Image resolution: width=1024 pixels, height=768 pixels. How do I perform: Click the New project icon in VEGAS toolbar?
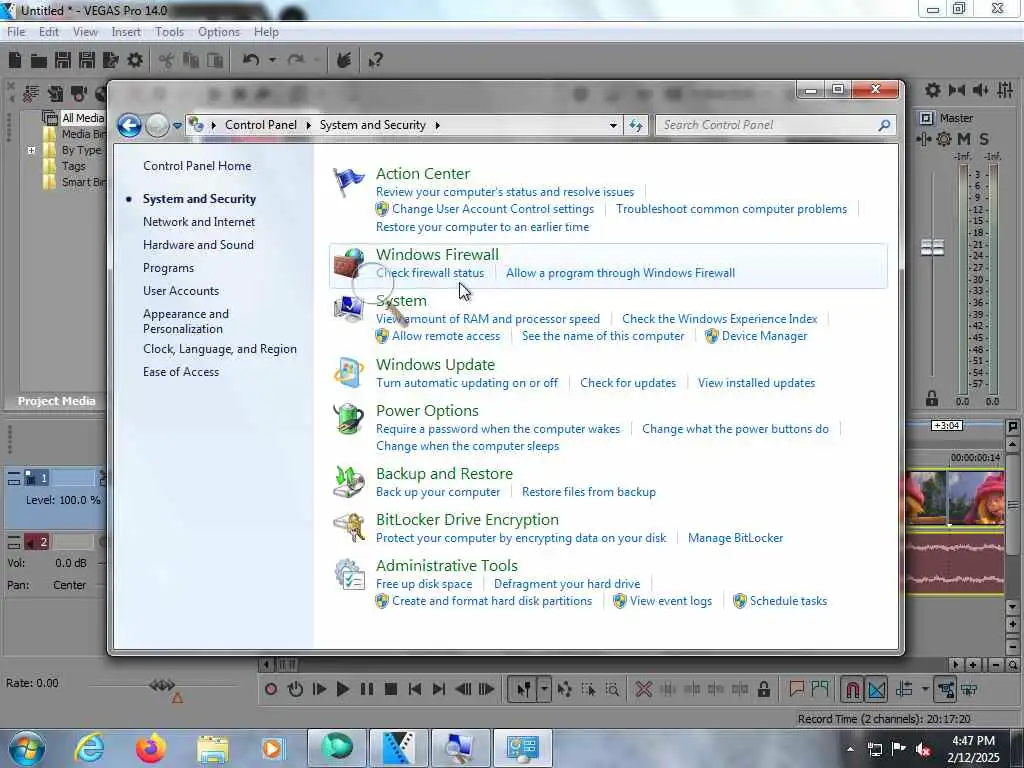(x=15, y=61)
